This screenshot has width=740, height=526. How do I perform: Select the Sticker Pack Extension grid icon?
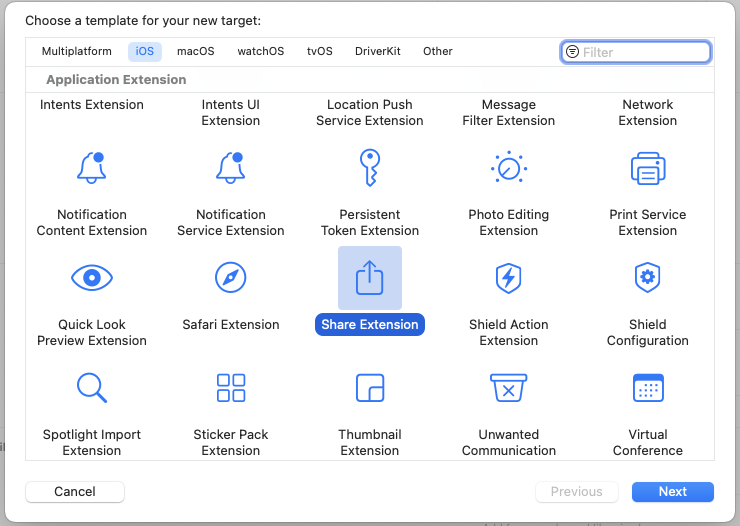coord(231,388)
